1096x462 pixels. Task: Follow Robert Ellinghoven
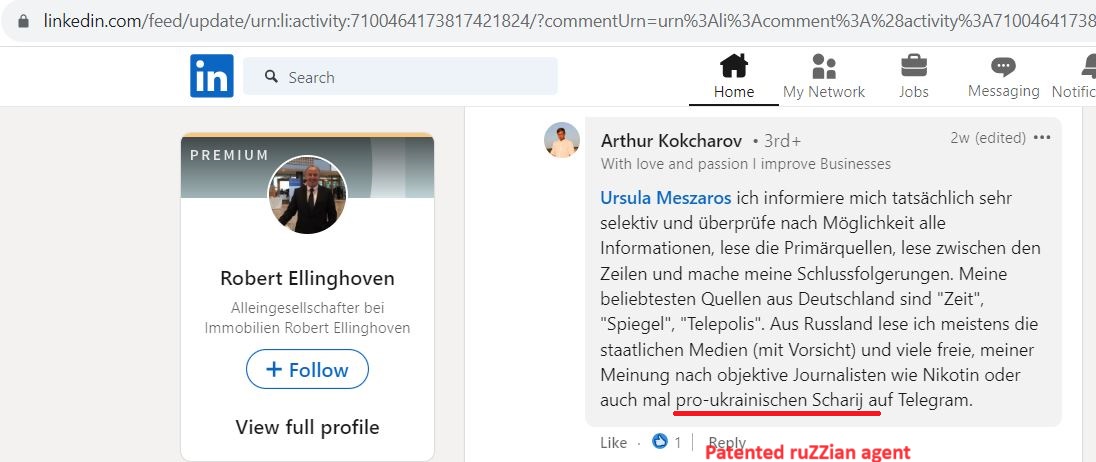pyautogui.click(x=308, y=369)
